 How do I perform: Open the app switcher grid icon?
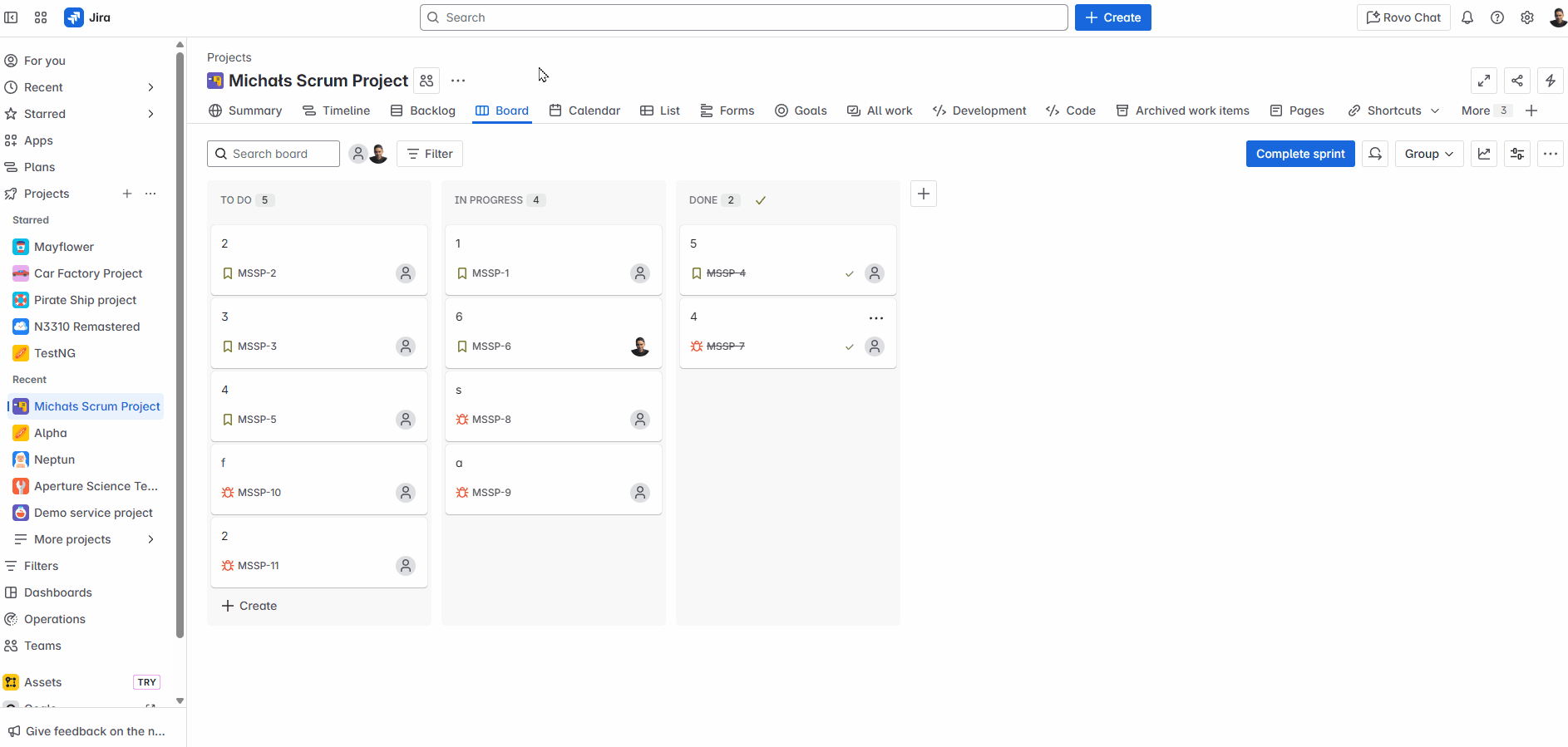(x=41, y=17)
